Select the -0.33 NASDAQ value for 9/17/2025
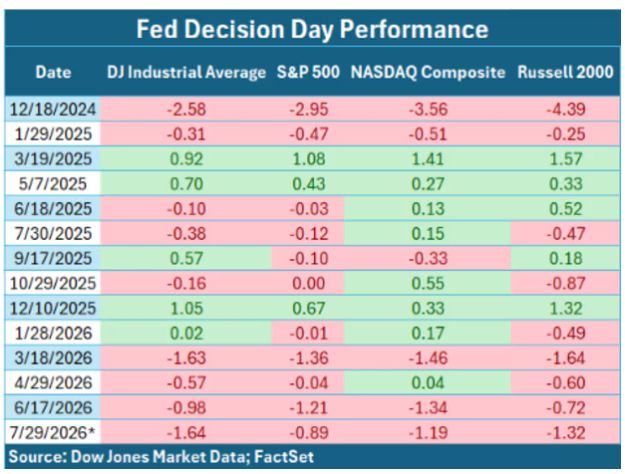The height and width of the screenshot is (474, 625). point(428,258)
